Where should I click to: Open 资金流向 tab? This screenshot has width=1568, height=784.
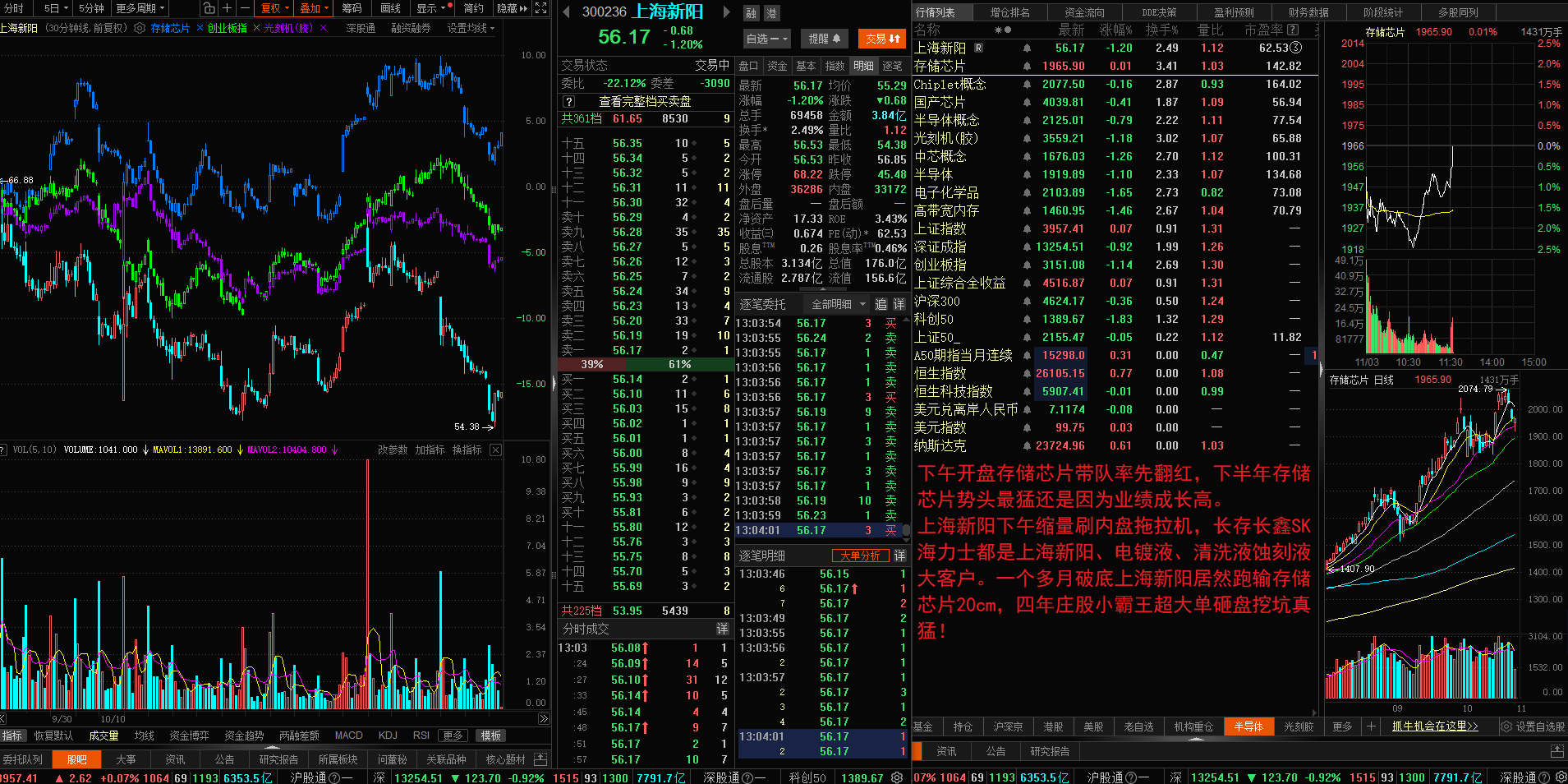(x=1084, y=12)
